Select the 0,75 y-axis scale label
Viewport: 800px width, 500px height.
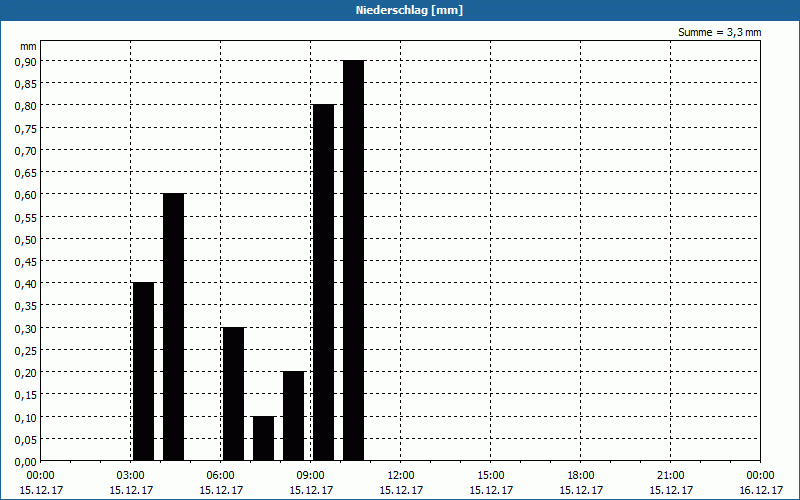point(24,128)
